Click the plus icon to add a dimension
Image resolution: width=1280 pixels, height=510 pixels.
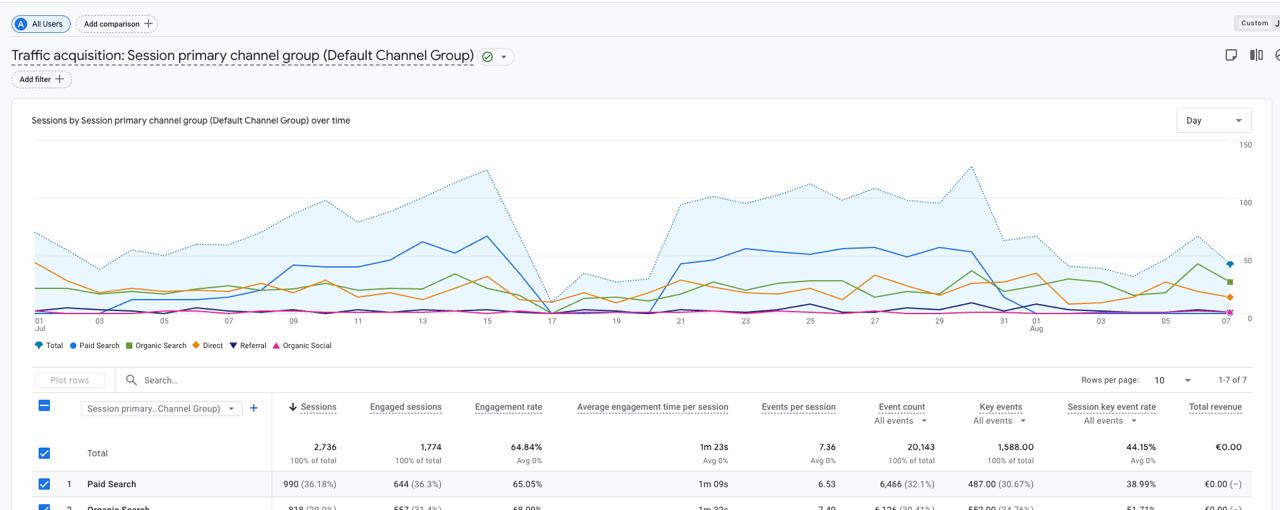click(x=254, y=408)
